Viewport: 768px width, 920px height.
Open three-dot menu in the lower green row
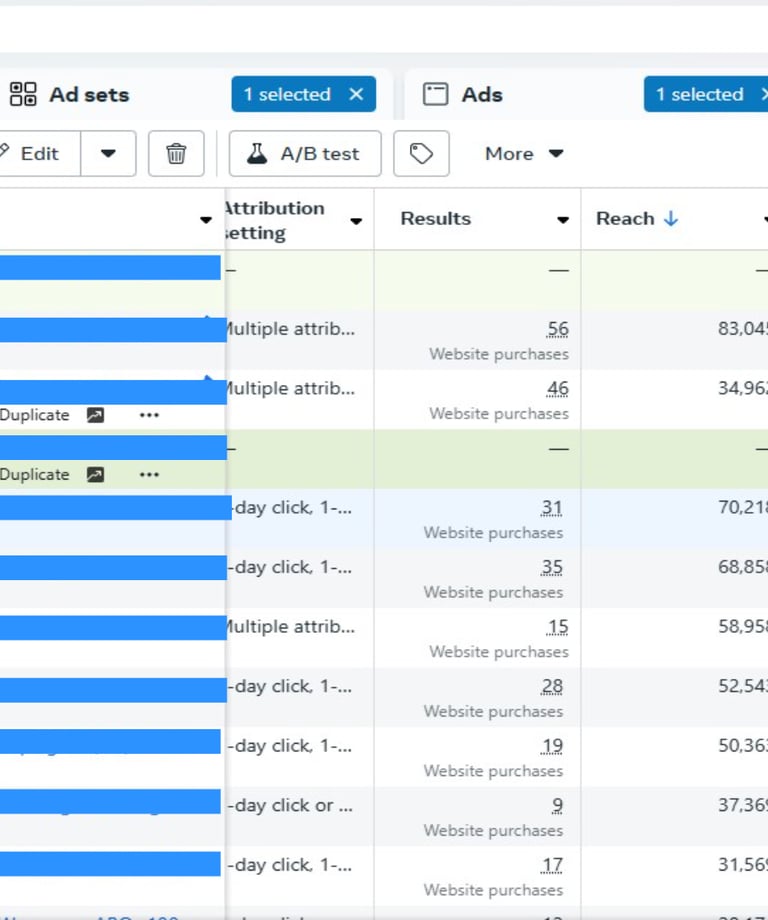click(x=149, y=475)
